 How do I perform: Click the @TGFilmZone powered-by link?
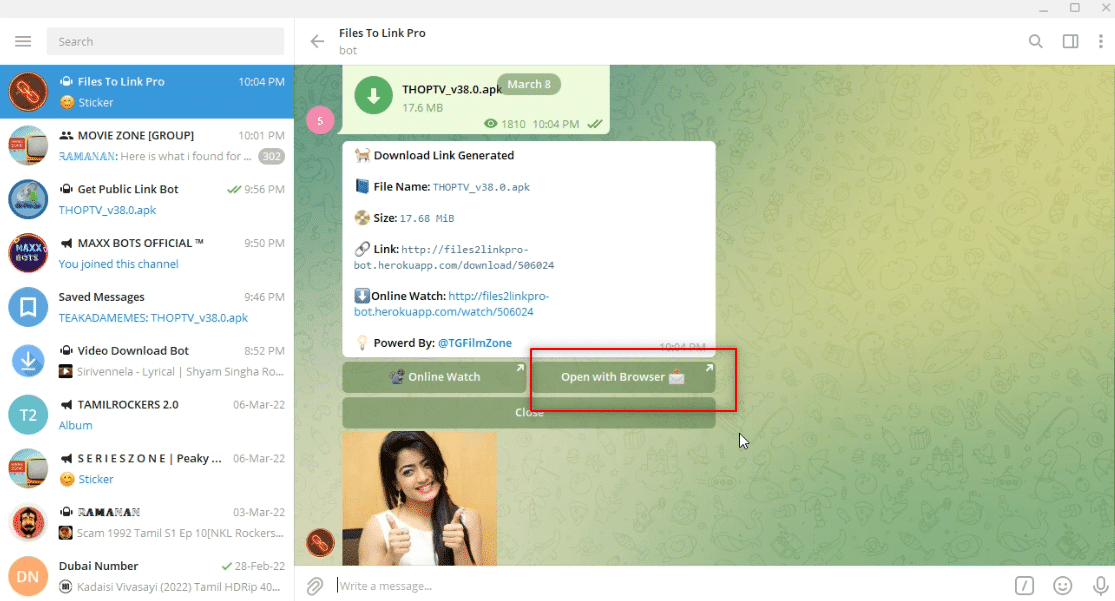475,342
